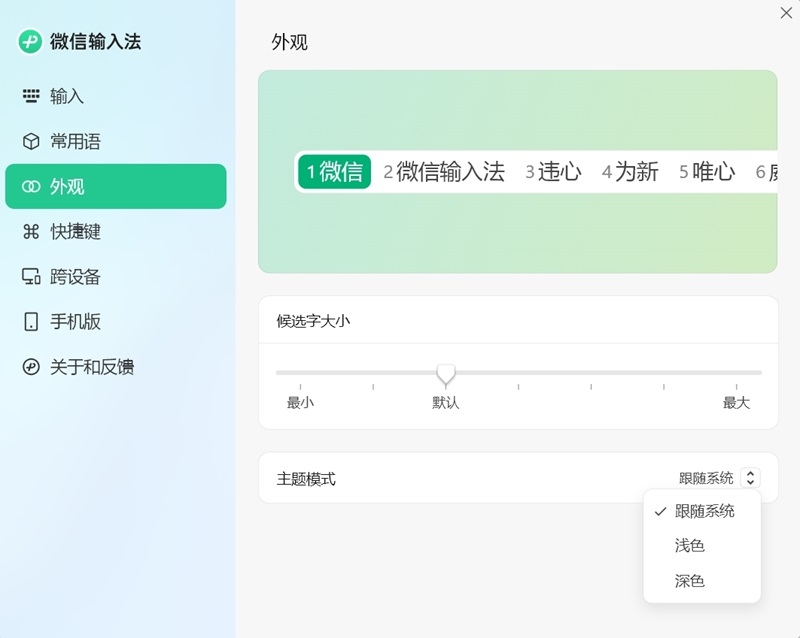The width and height of the screenshot is (800, 638).
Task: Open 跨设备 via its devices icon
Action: click(30, 276)
